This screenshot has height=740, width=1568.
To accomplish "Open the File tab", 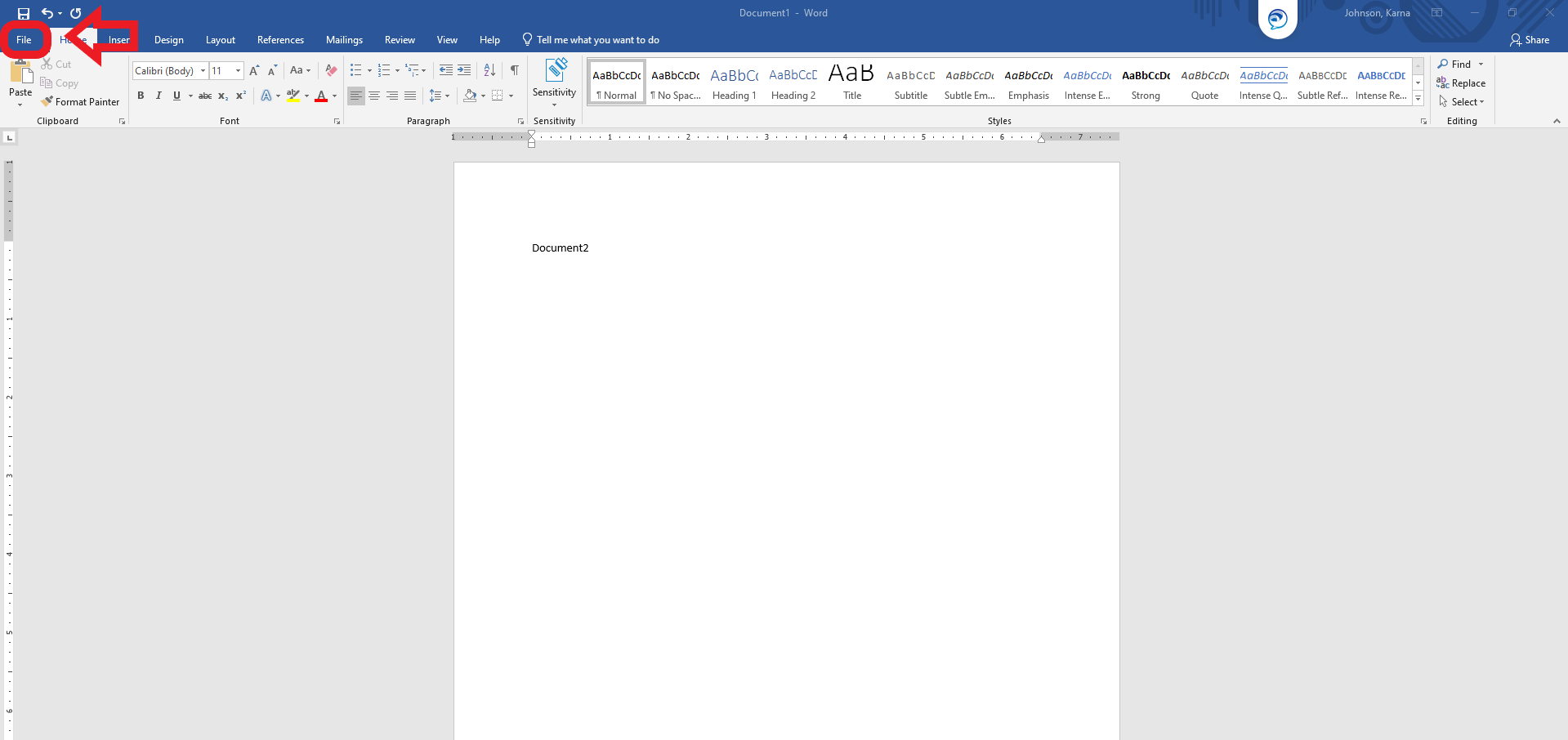I will [24, 40].
